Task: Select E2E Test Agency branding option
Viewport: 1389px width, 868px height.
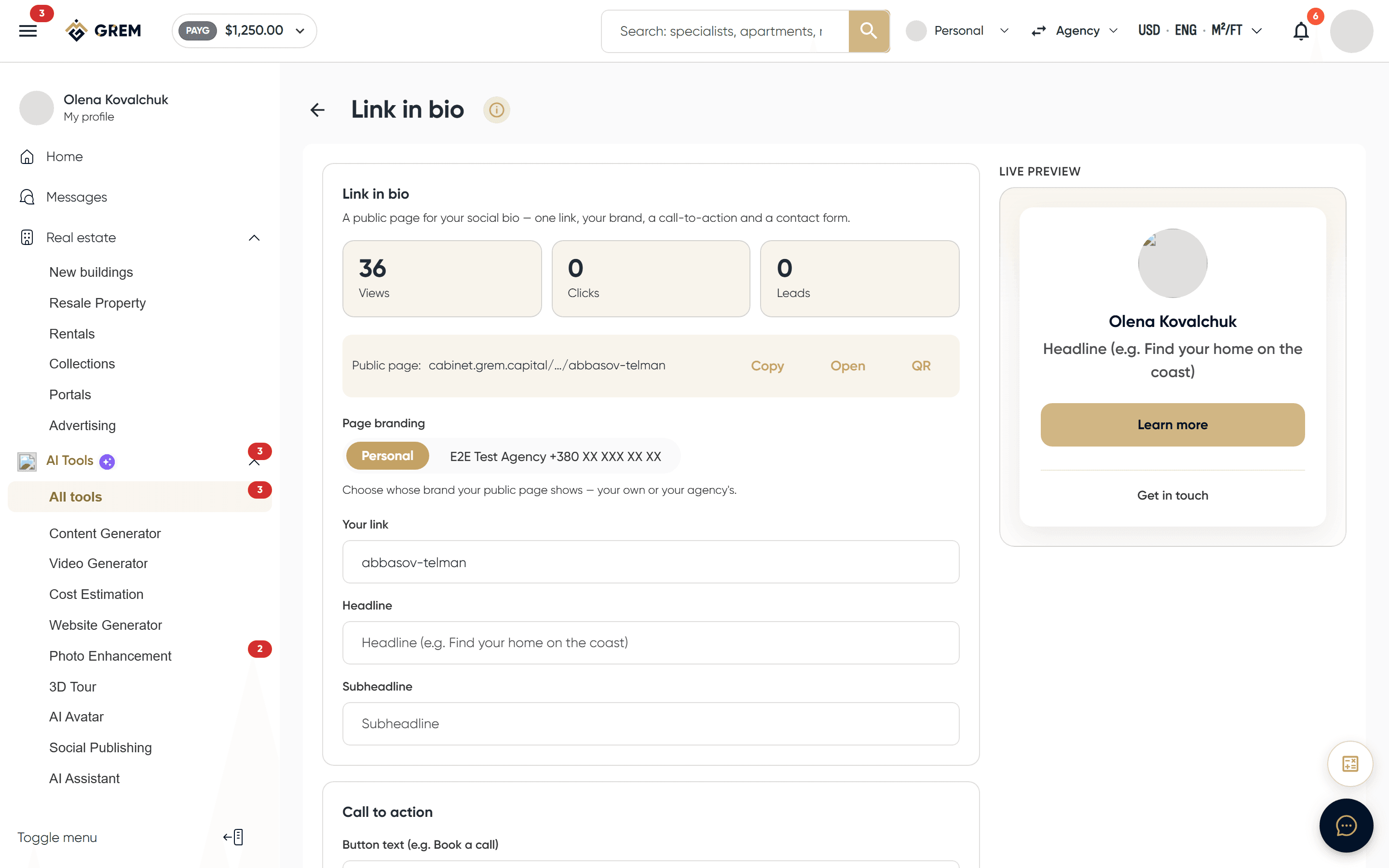Action: (x=555, y=456)
